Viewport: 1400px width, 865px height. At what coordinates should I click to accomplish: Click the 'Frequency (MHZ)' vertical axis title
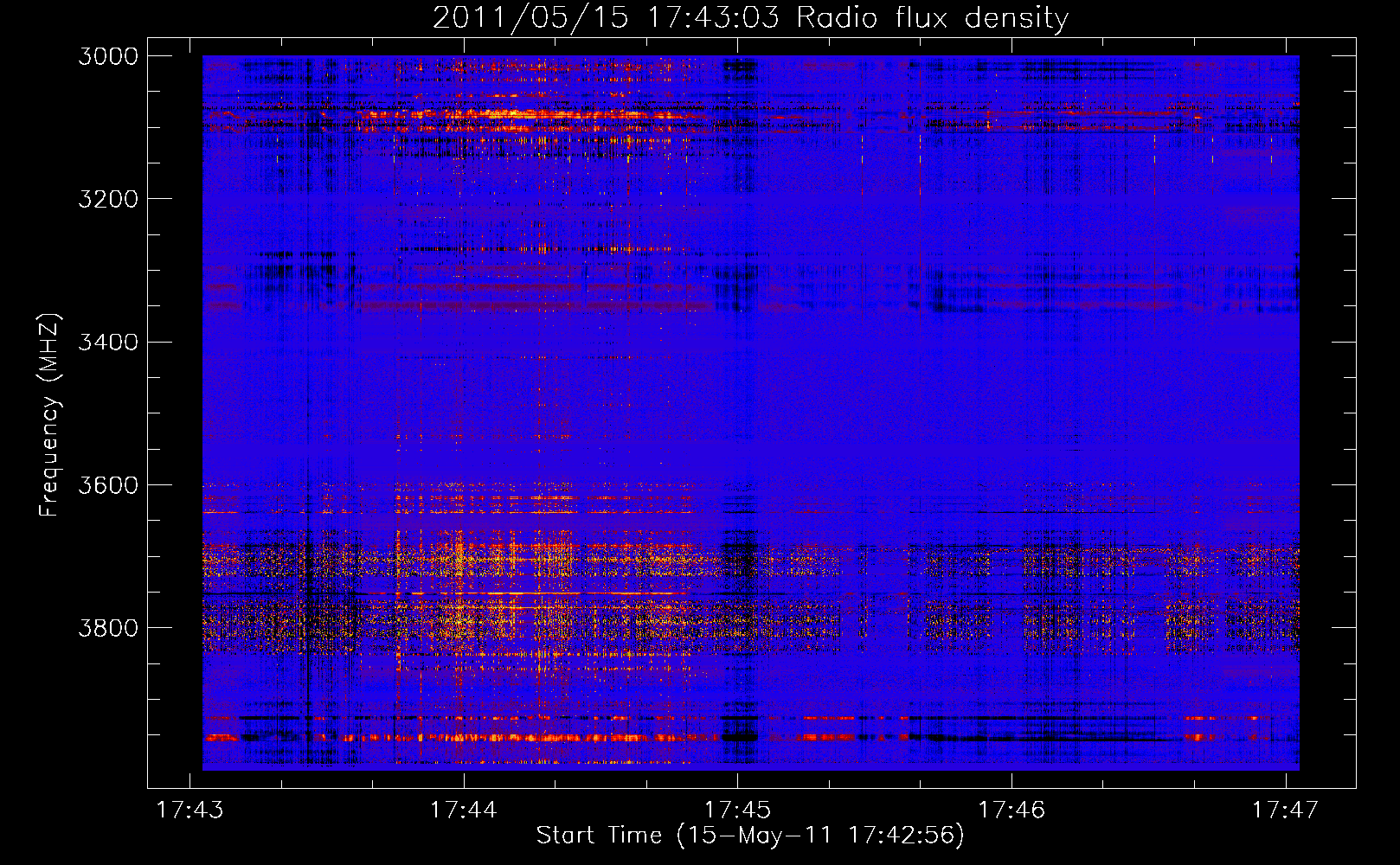click(50, 415)
